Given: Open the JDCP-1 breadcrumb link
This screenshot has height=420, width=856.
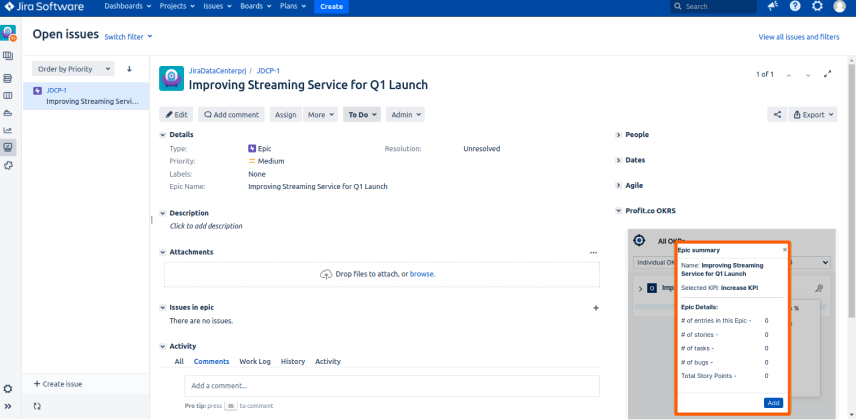Looking at the screenshot, I should (x=268, y=70).
